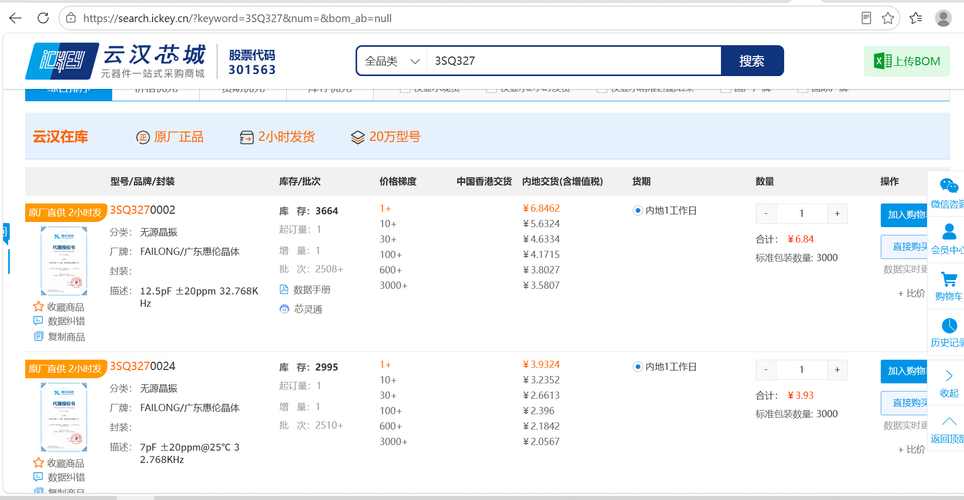964x500 pixels.
Task: Reload the page with the refresh icon
Action: (x=43, y=18)
